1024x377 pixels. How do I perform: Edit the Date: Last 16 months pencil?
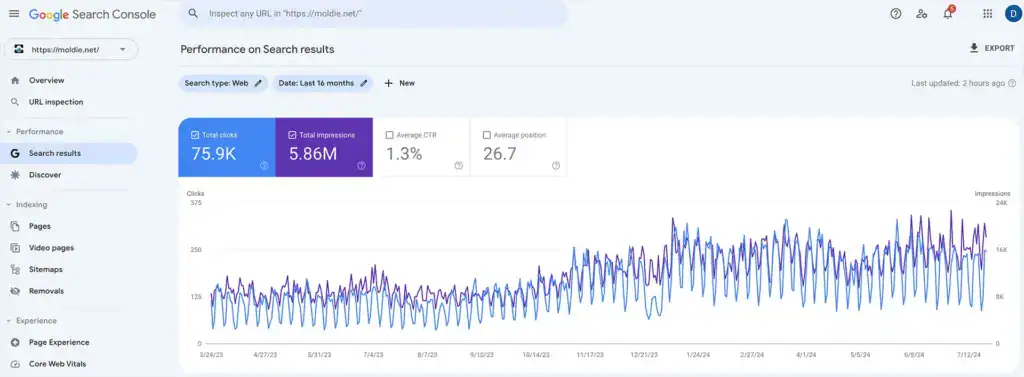[364, 83]
